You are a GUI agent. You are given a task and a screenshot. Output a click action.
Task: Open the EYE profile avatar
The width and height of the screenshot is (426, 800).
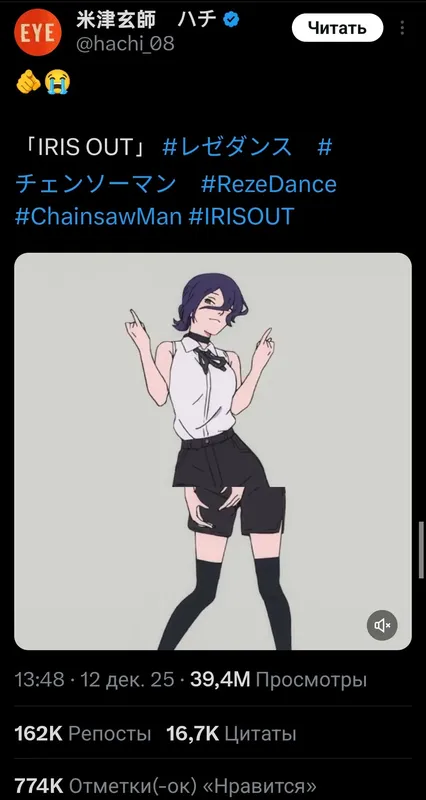click(37, 32)
